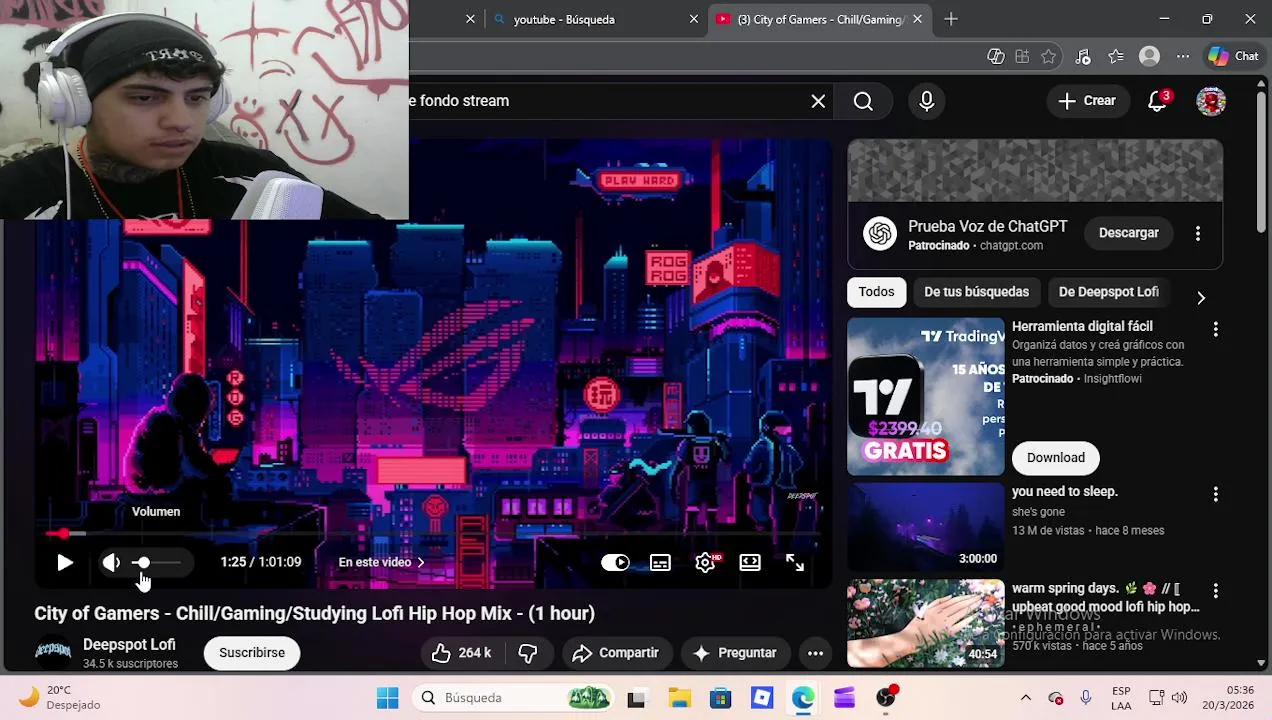Add page to favorites with star
Viewport: 1272px width, 720px height.
pyautogui.click(x=1048, y=57)
